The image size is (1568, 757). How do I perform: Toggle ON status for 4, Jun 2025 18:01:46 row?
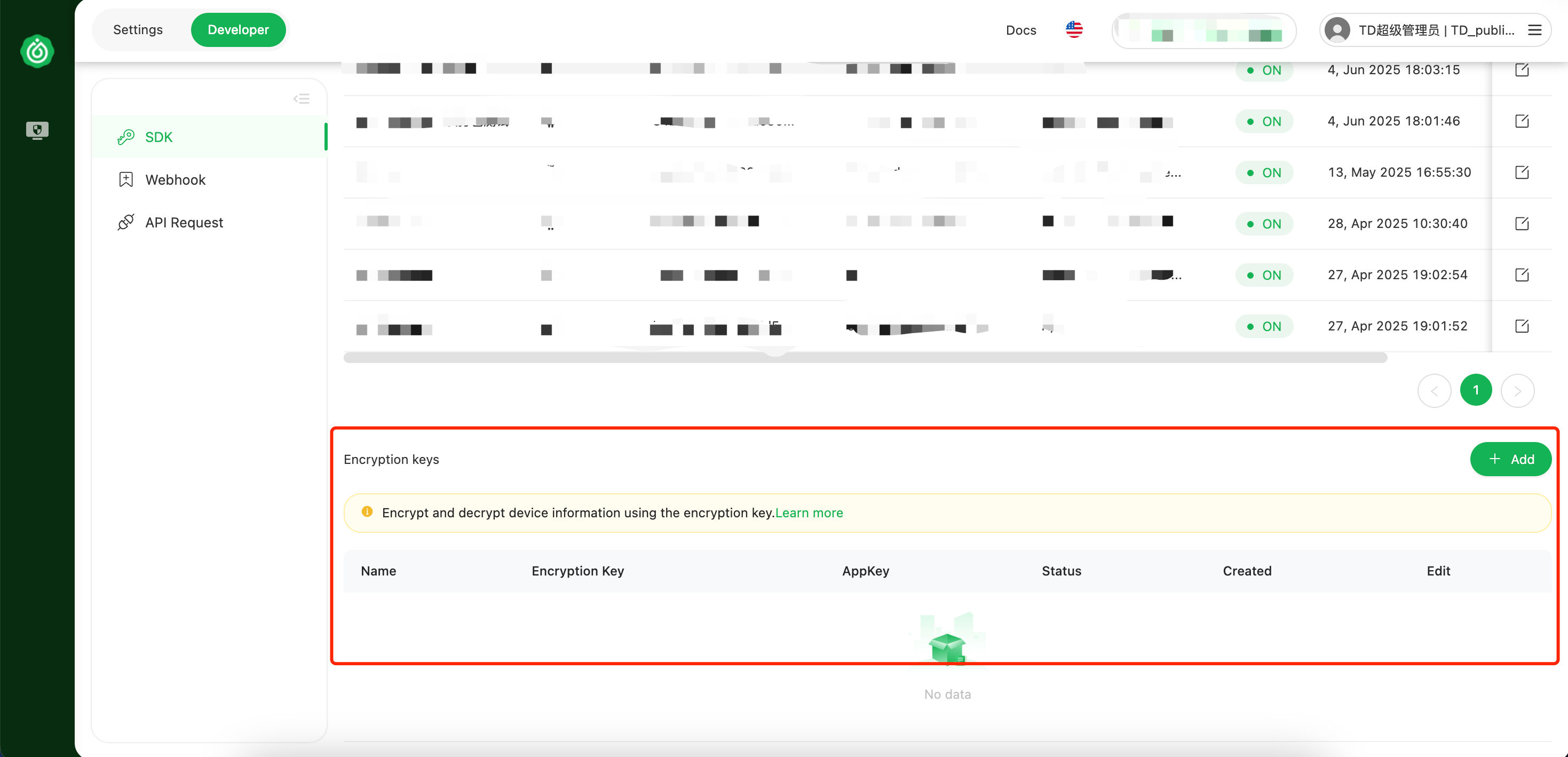click(1264, 122)
